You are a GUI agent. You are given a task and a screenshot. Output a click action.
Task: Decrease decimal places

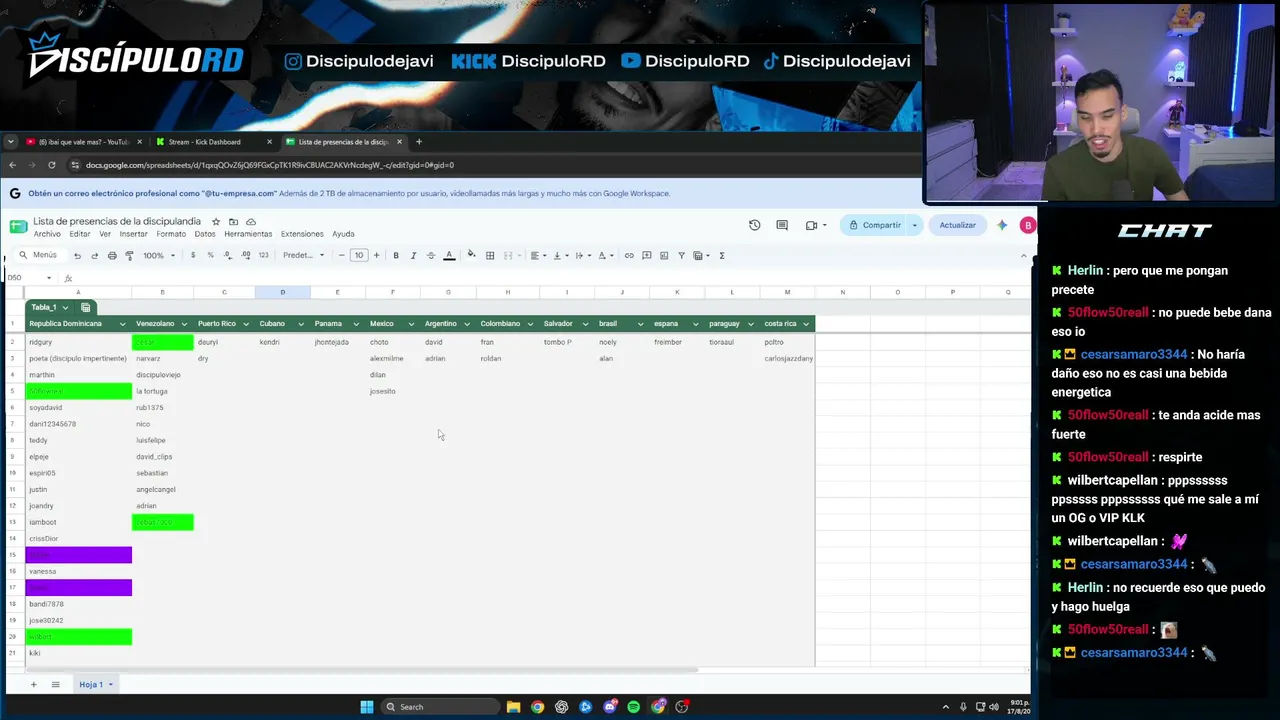228,255
